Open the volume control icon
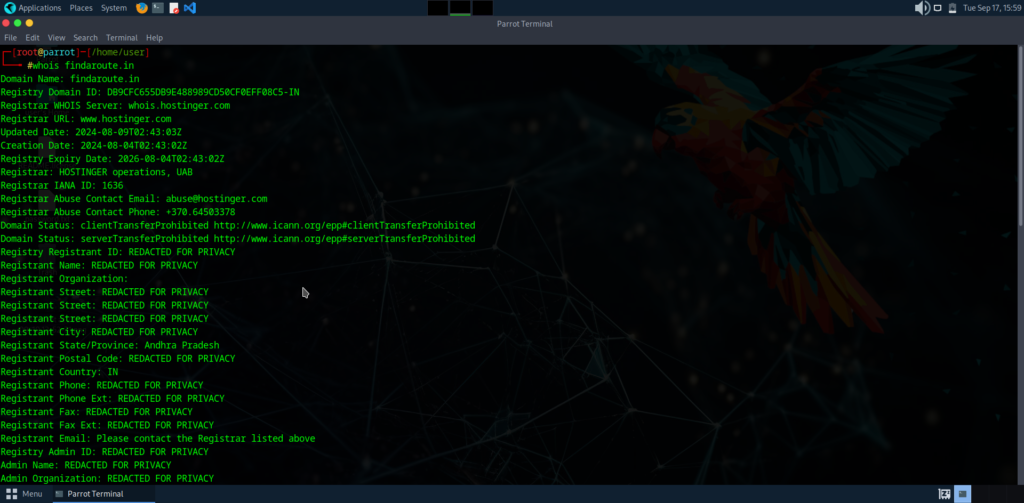1024x503 pixels. tap(922, 8)
